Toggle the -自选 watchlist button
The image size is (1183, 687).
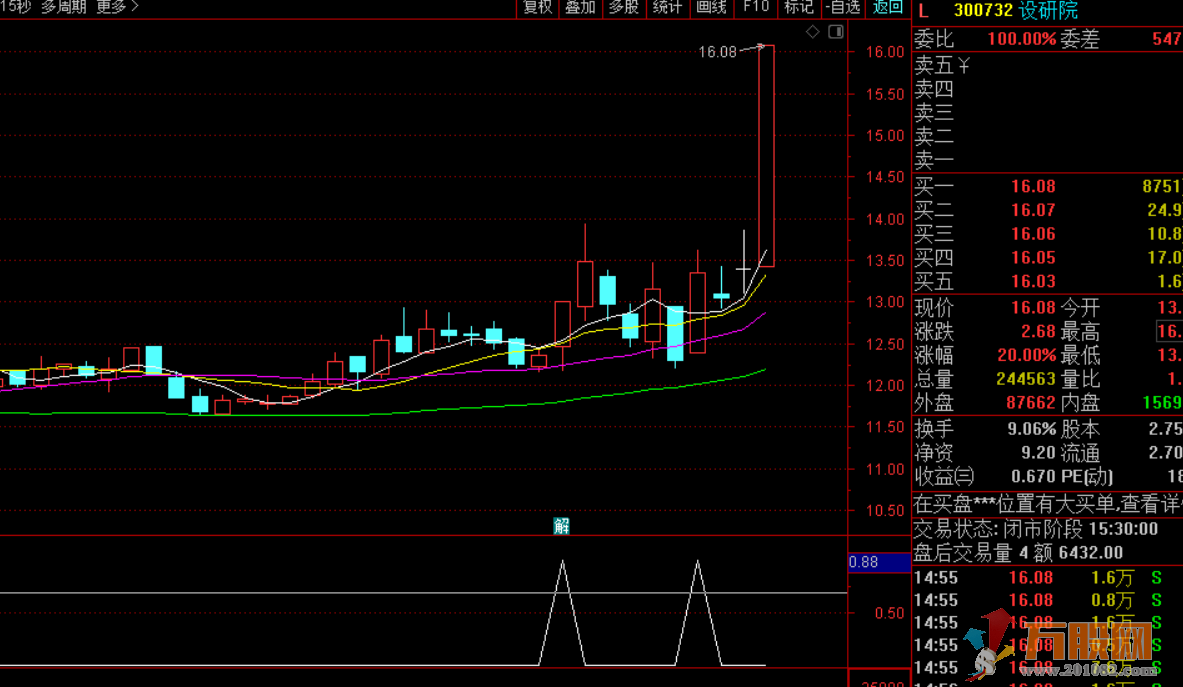tap(843, 8)
